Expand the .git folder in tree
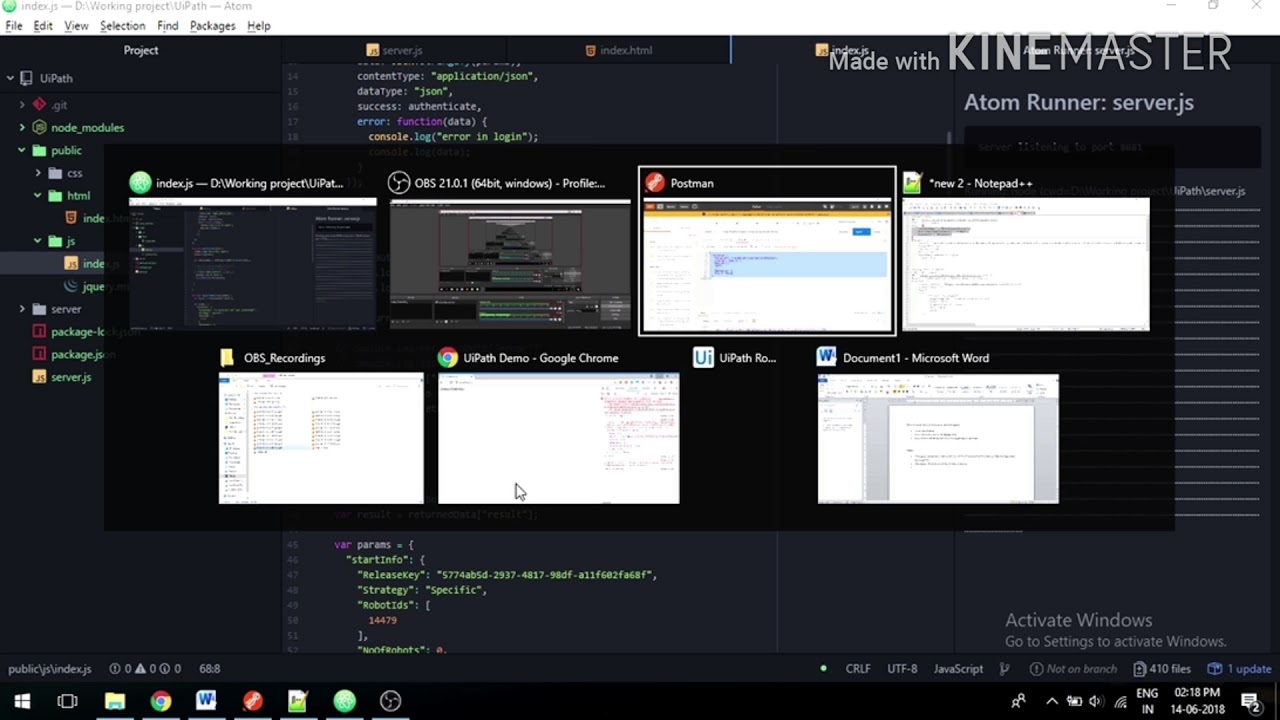 (22, 105)
